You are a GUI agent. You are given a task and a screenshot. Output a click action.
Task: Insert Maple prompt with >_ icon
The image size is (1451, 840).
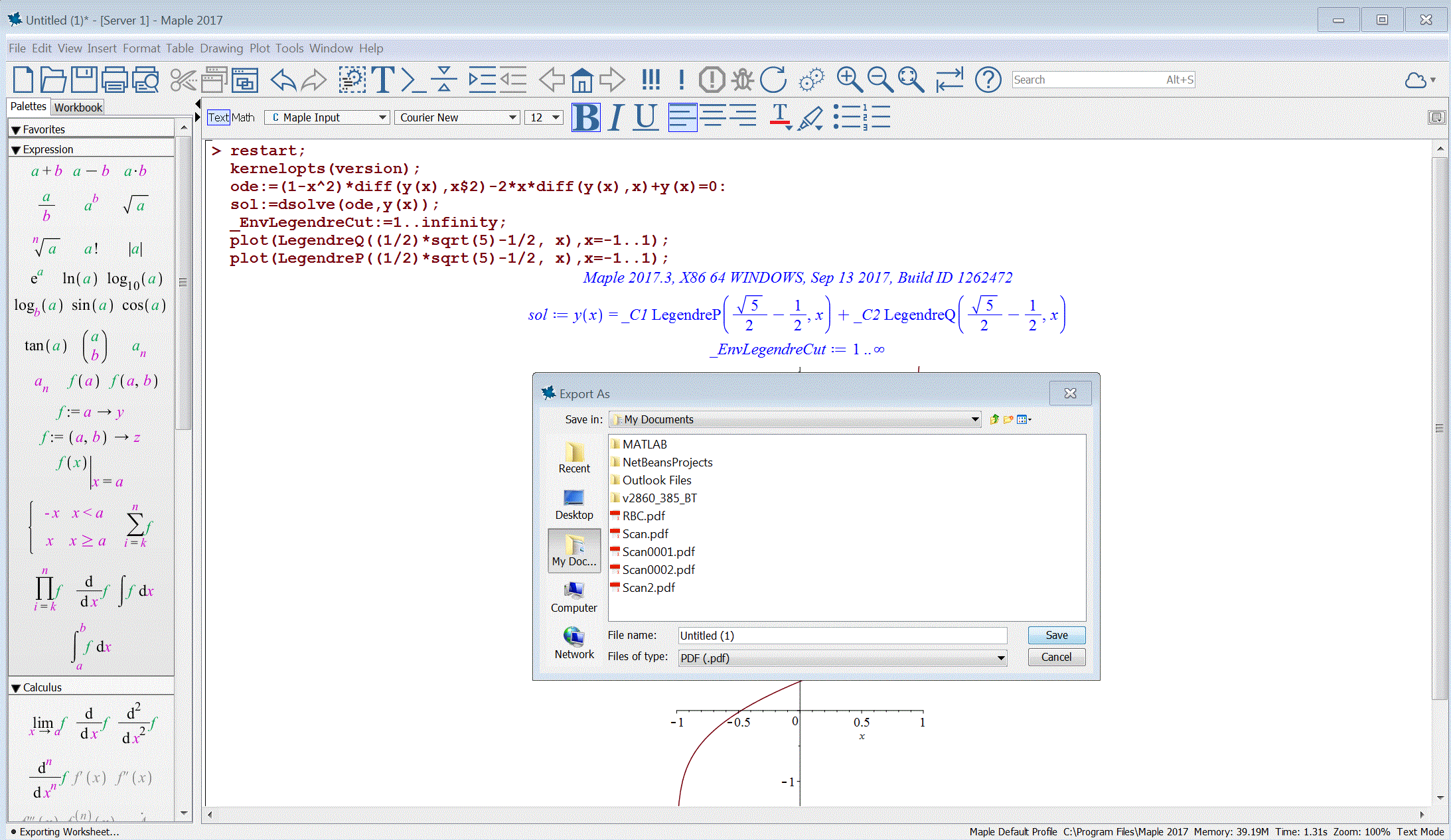413,80
